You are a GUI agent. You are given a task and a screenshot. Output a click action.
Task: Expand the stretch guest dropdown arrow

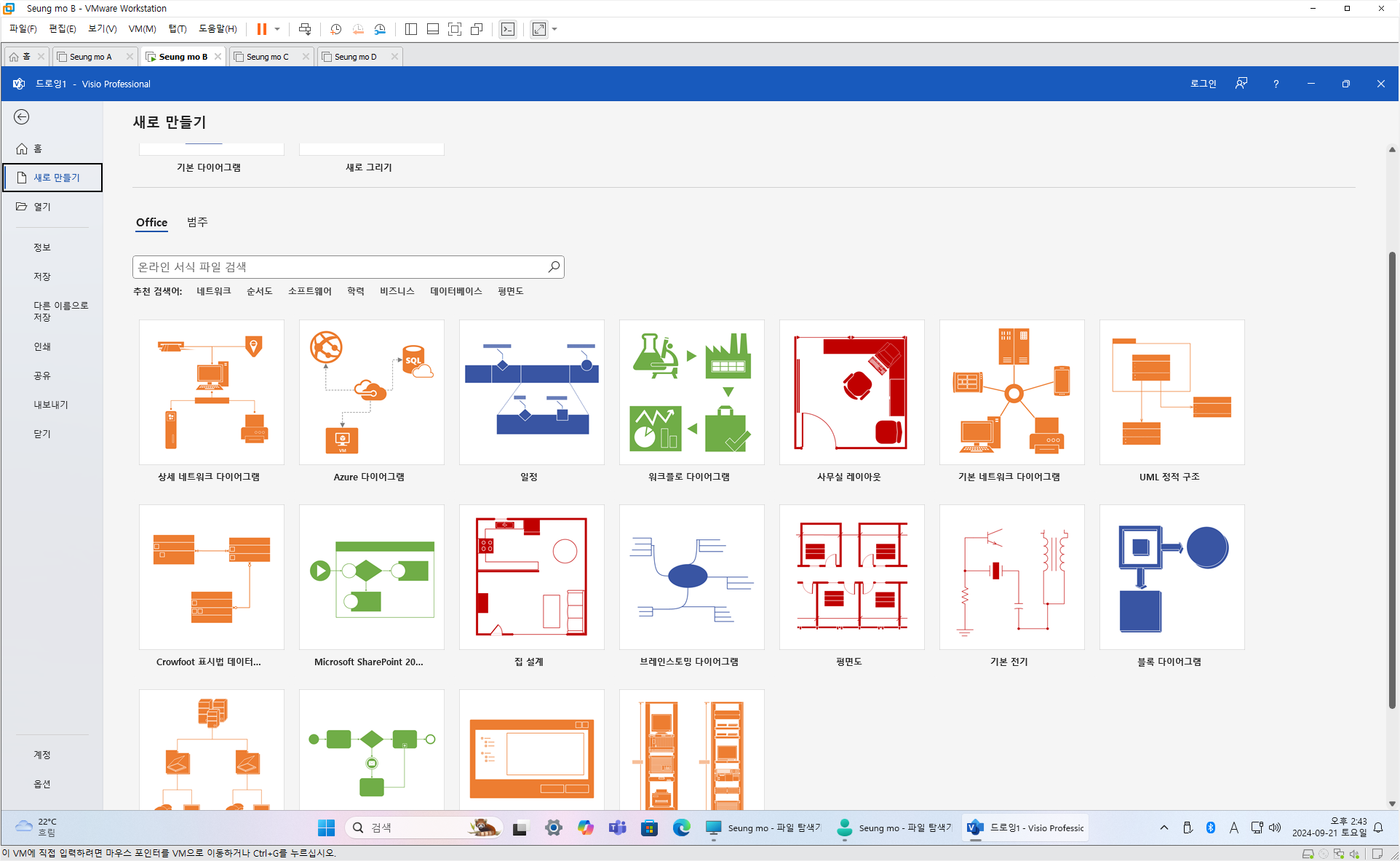[x=554, y=29]
